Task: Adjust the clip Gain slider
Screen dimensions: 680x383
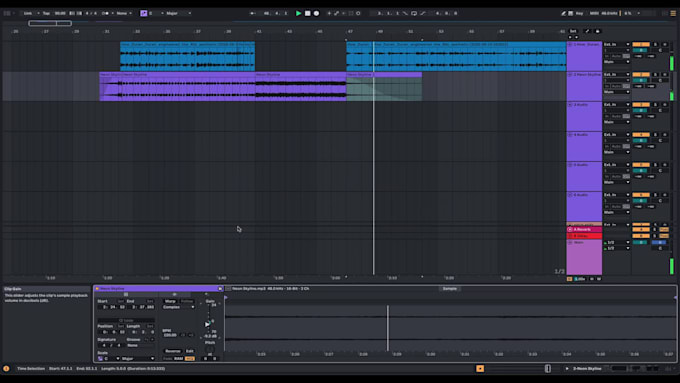Action: 207,324
